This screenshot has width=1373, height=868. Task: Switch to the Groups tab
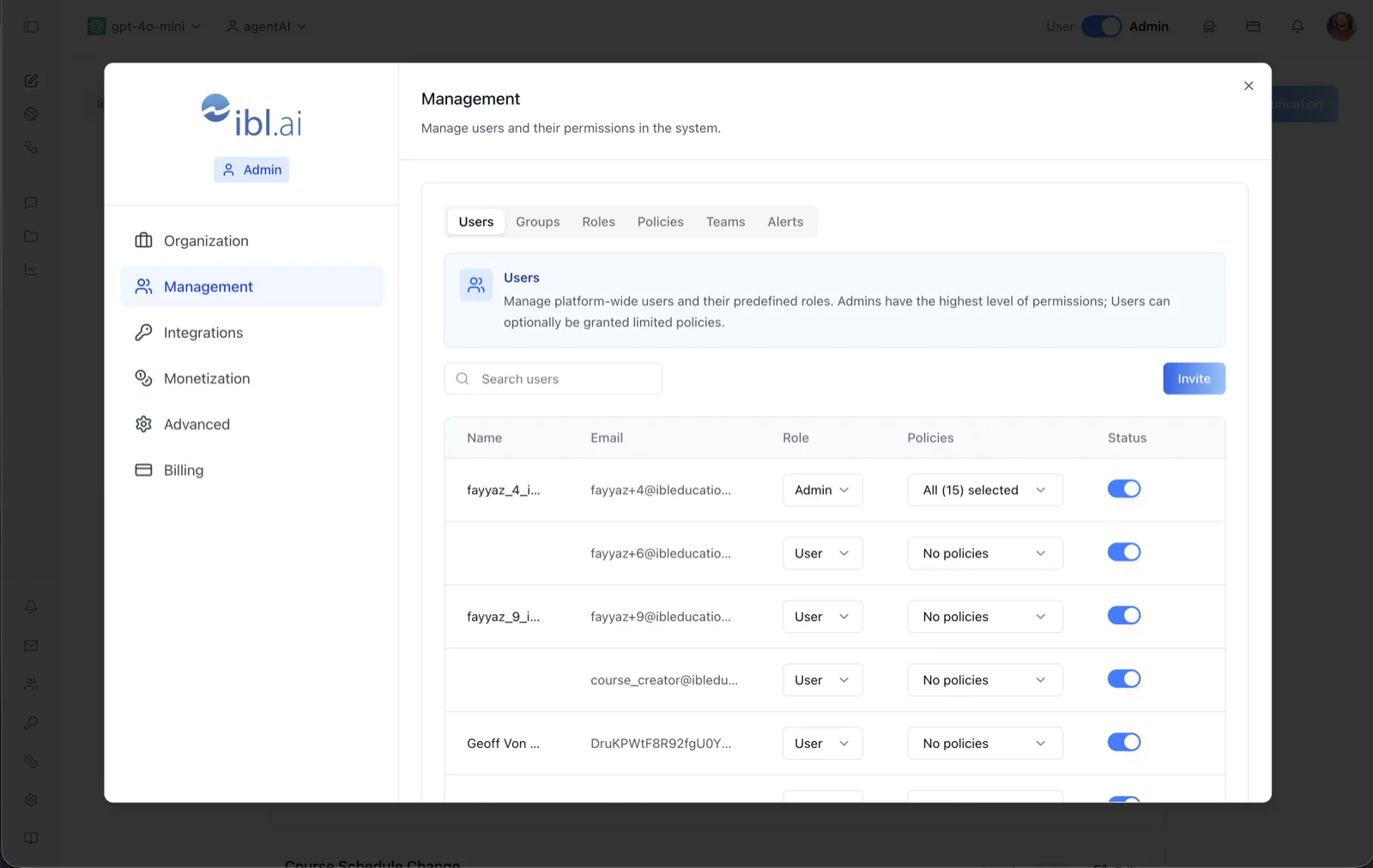click(538, 221)
